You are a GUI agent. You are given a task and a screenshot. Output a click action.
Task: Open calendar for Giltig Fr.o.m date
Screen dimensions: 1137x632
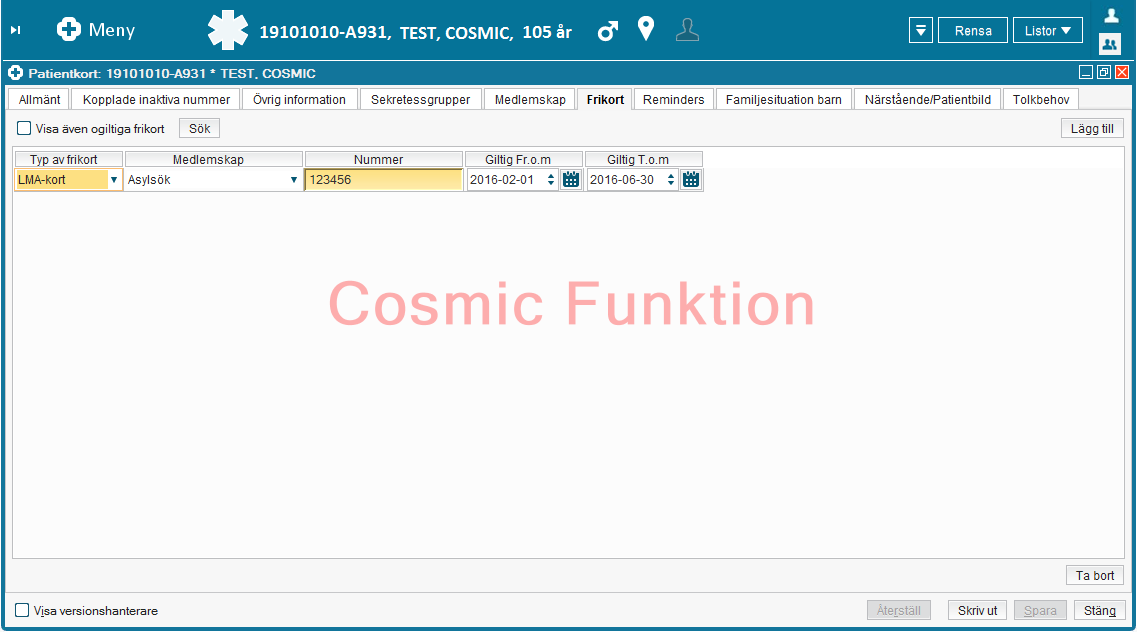click(x=571, y=180)
